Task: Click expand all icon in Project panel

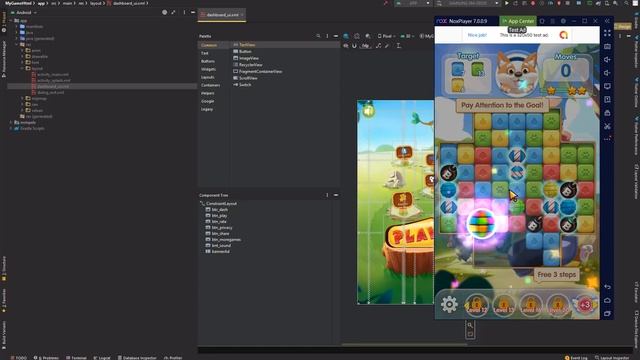Action: (173, 12)
